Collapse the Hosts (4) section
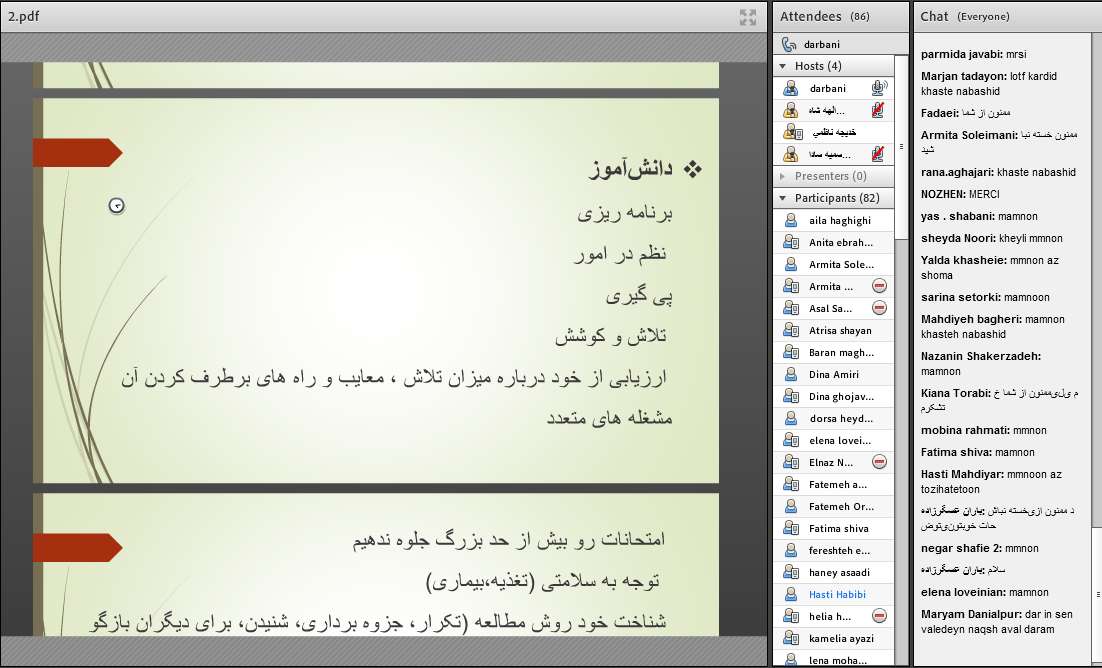This screenshot has width=1102, height=668. tap(783, 66)
